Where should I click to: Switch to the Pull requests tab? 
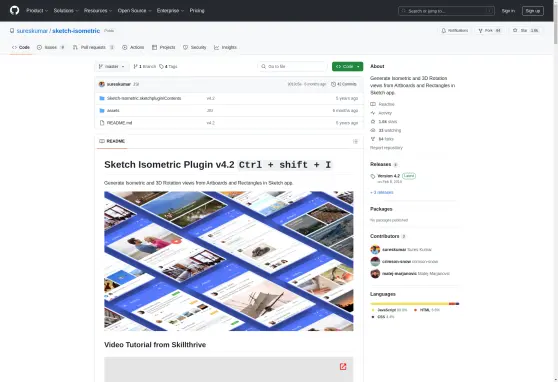coord(93,47)
